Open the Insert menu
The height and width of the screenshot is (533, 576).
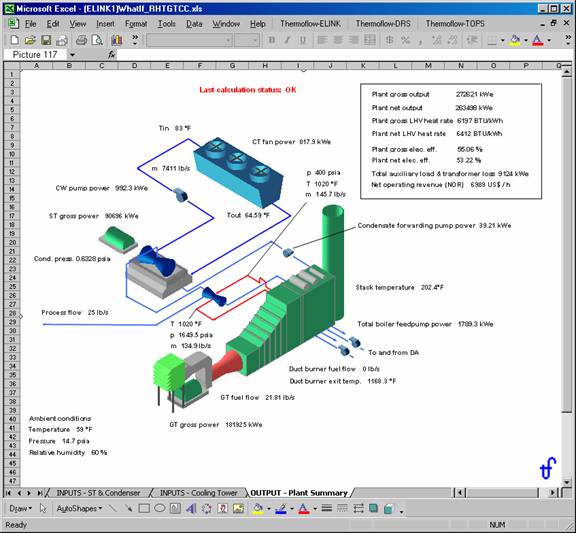point(105,24)
